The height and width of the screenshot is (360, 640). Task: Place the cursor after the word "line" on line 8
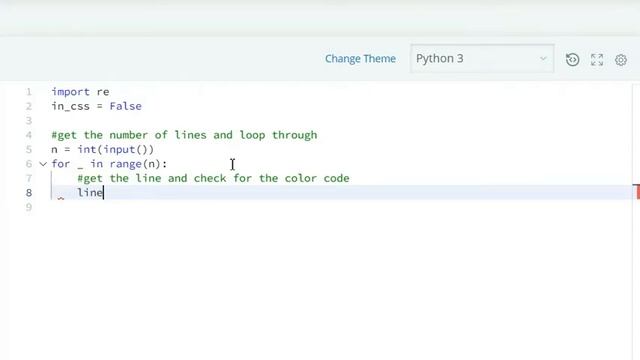[104, 193]
